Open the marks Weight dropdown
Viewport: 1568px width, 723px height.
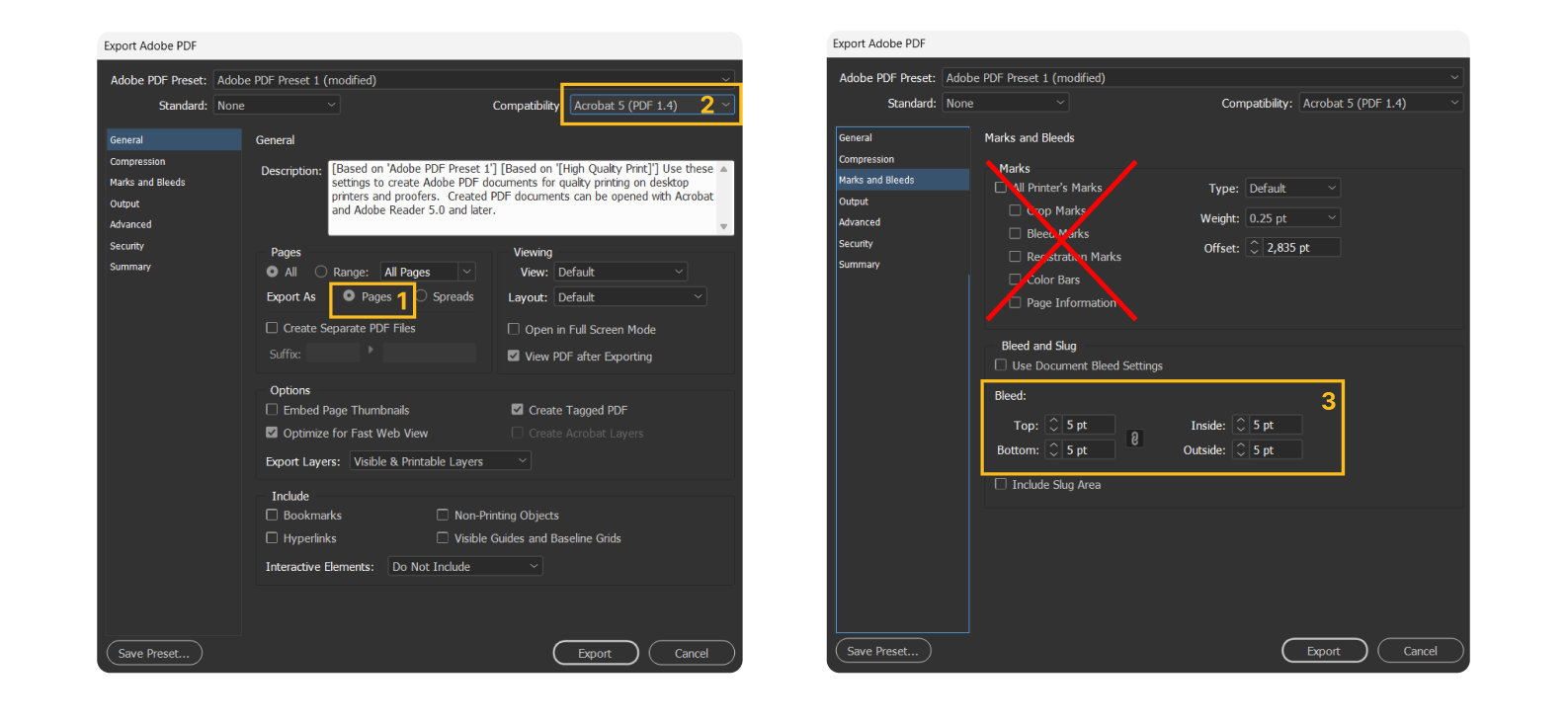point(1292,218)
